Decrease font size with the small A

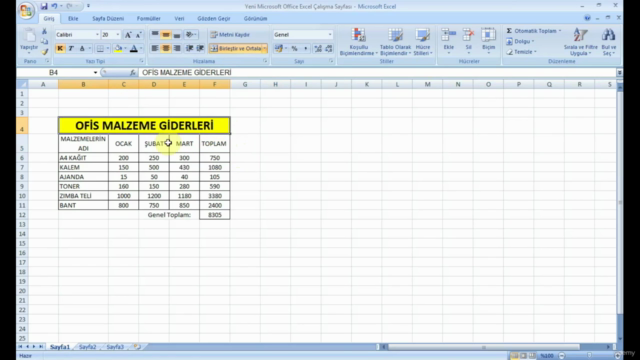(138, 35)
